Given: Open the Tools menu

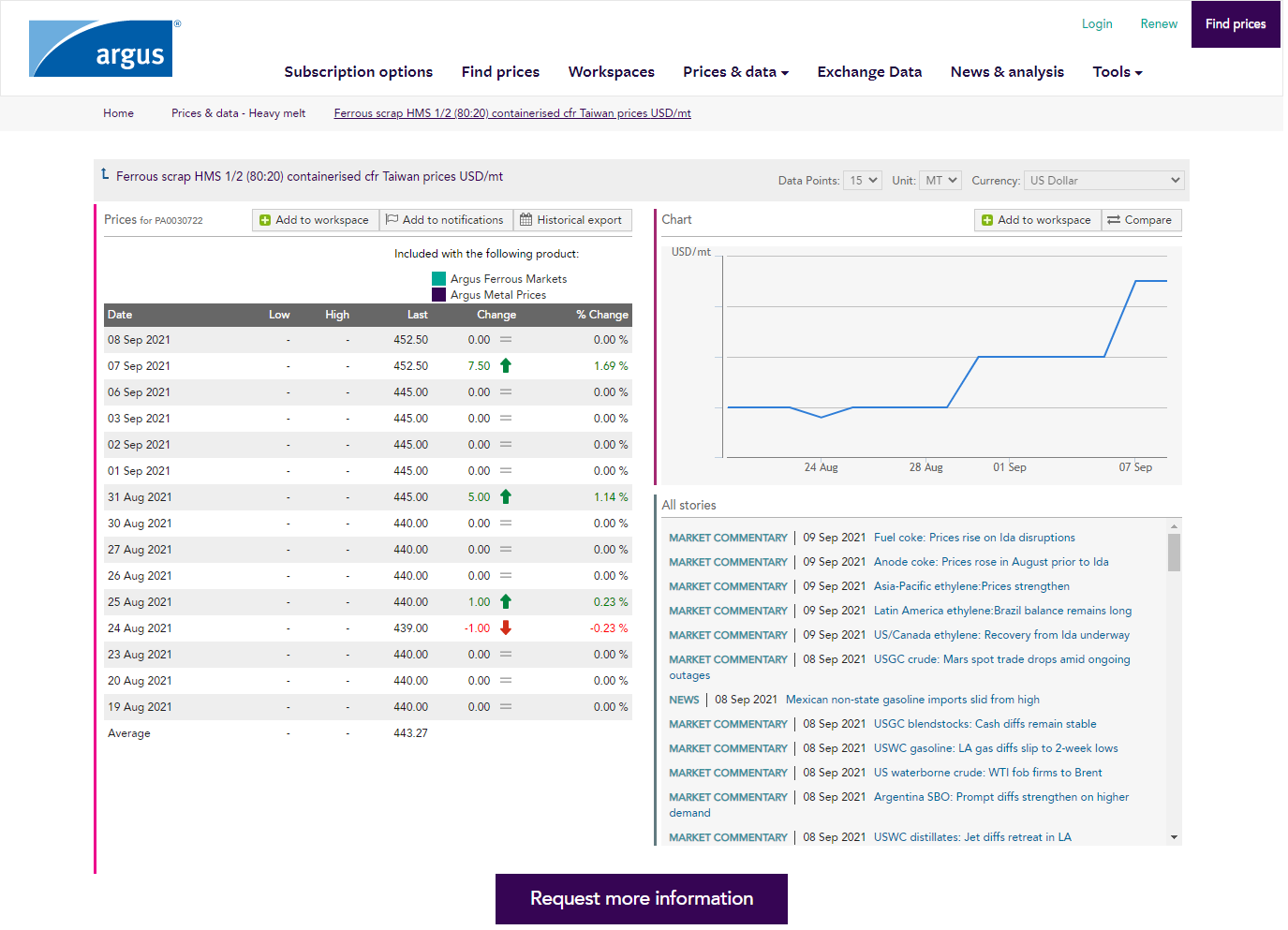Looking at the screenshot, I should pyautogui.click(x=1117, y=72).
